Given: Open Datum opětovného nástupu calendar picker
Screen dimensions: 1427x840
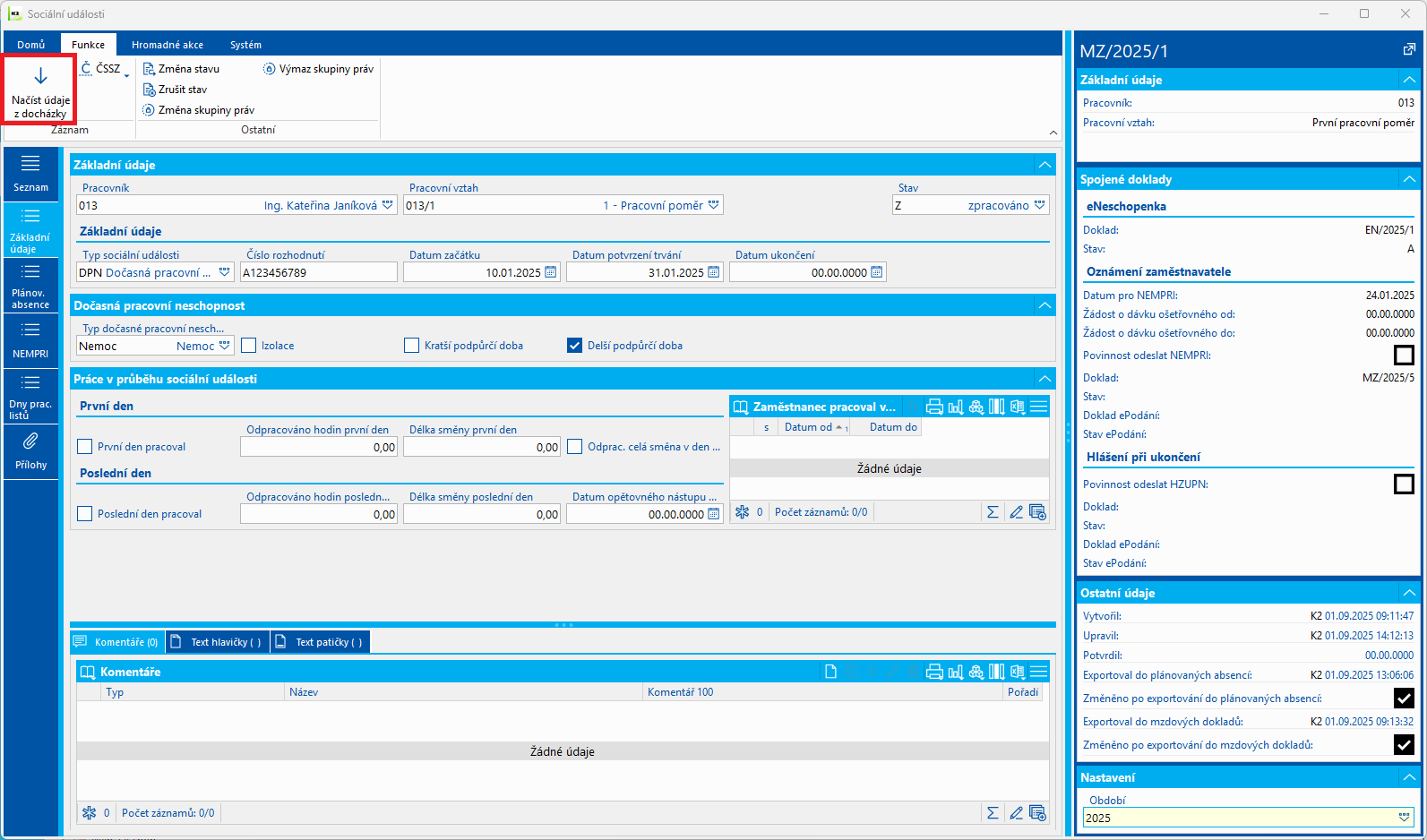Looking at the screenshot, I should (714, 514).
